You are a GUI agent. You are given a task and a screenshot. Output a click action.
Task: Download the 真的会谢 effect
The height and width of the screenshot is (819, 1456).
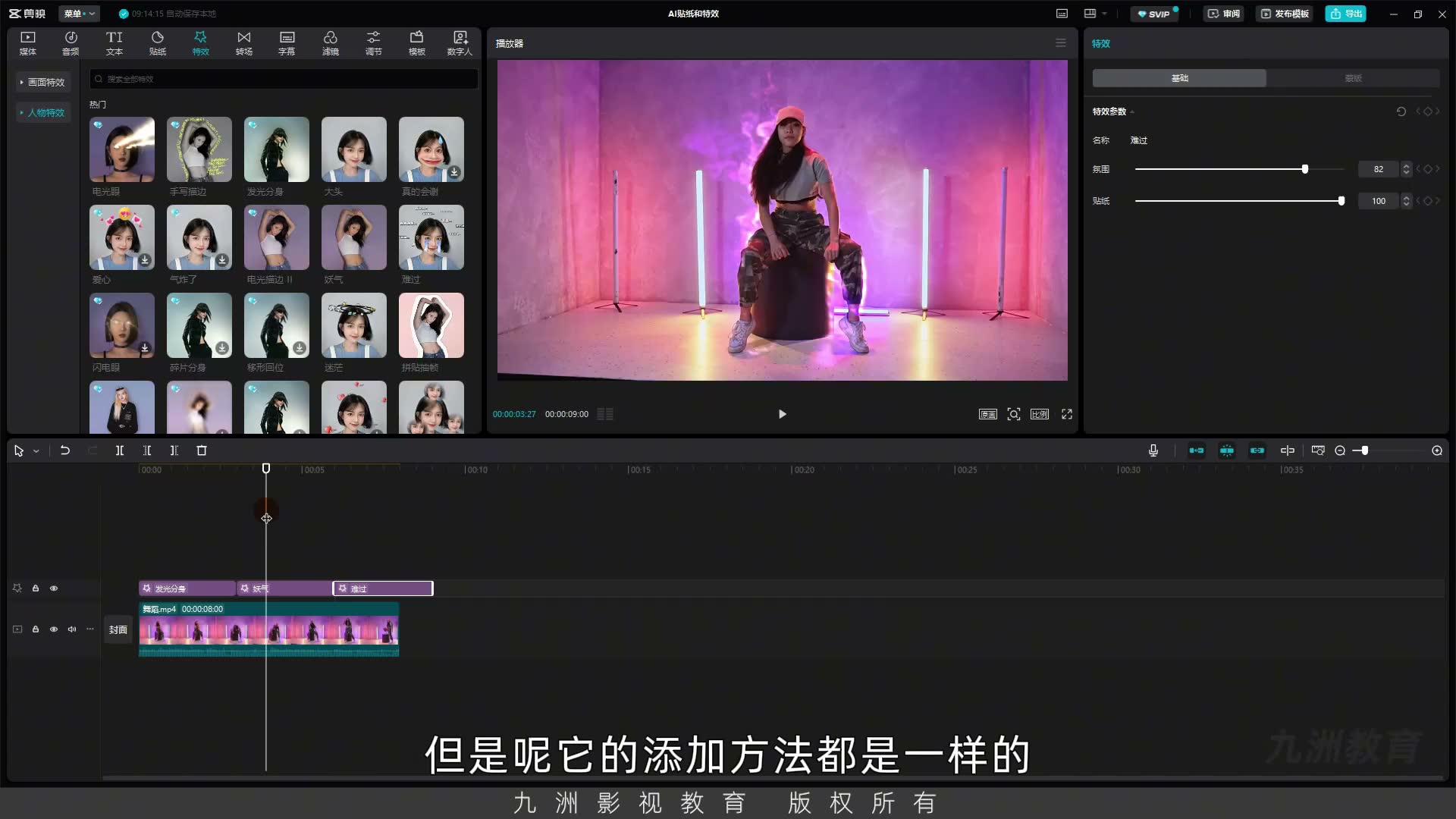454,172
